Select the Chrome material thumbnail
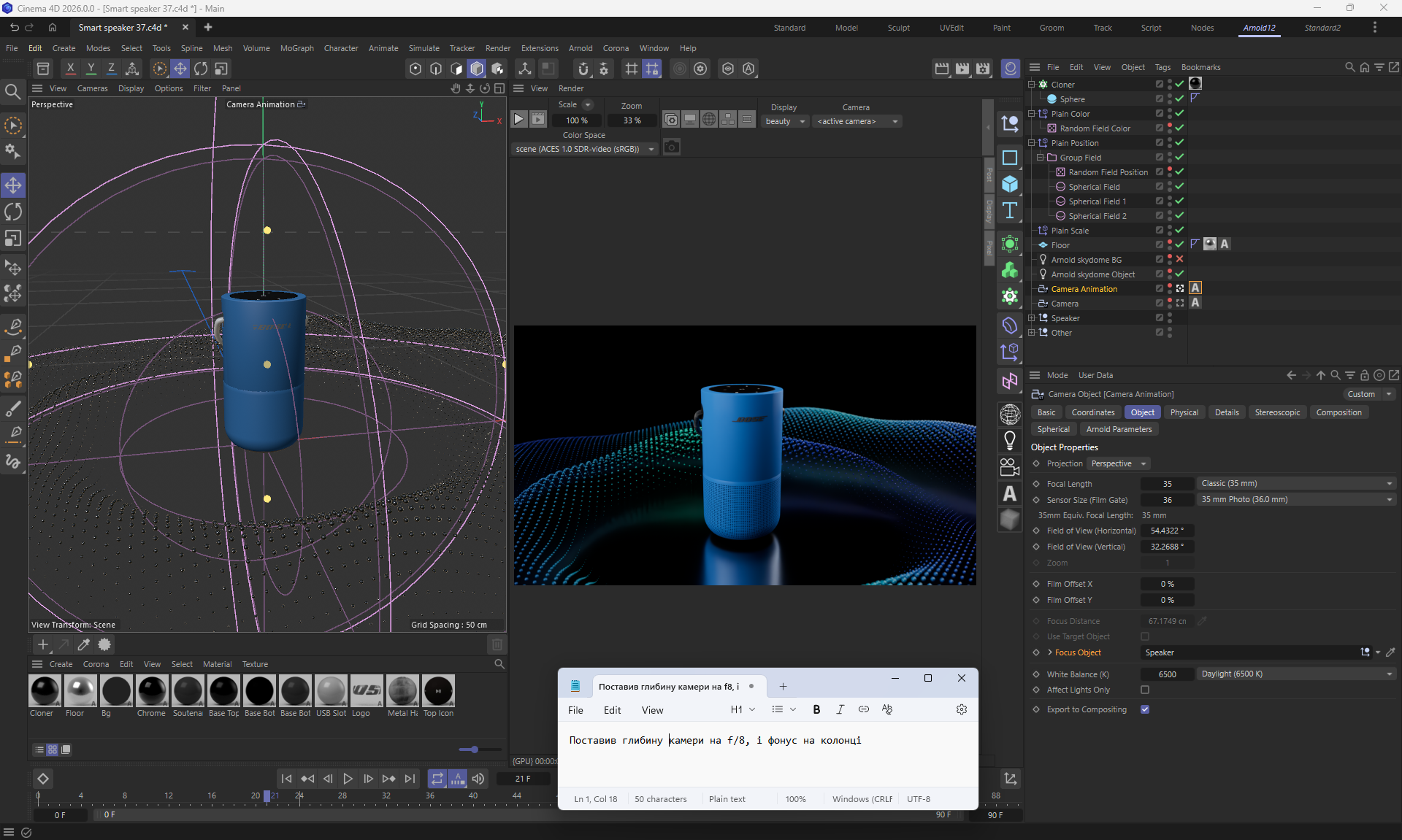Screen dimensions: 1402x840 coord(152,690)
